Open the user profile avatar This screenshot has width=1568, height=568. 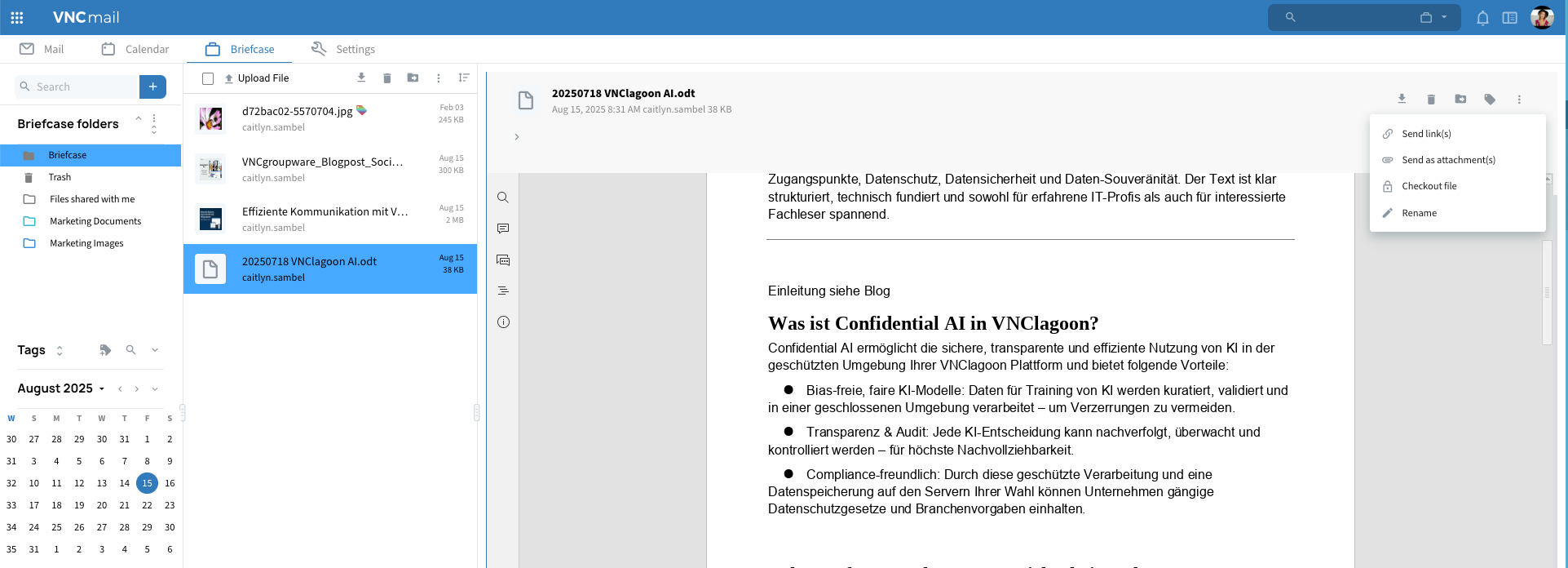click(x=1542, y=17)
